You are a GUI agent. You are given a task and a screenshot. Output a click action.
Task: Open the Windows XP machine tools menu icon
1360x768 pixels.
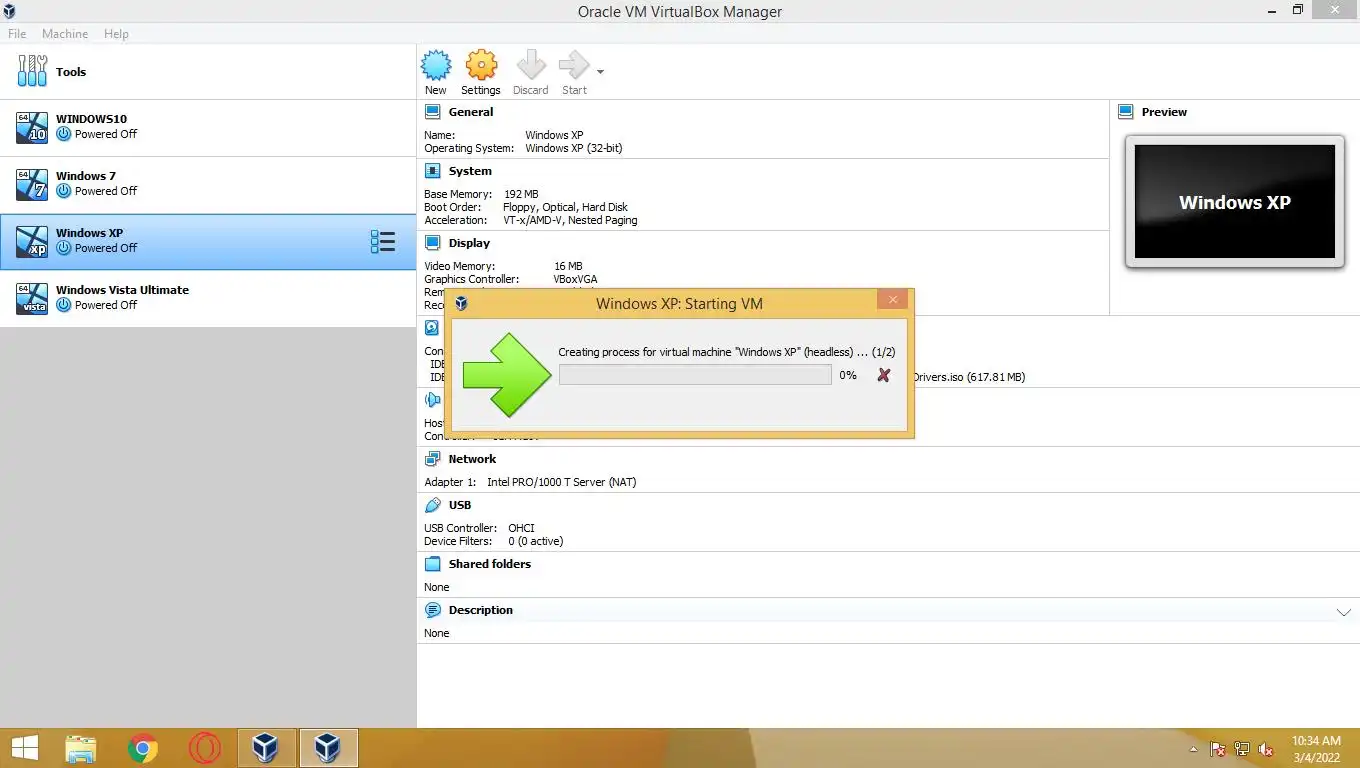tap(382, 241)
